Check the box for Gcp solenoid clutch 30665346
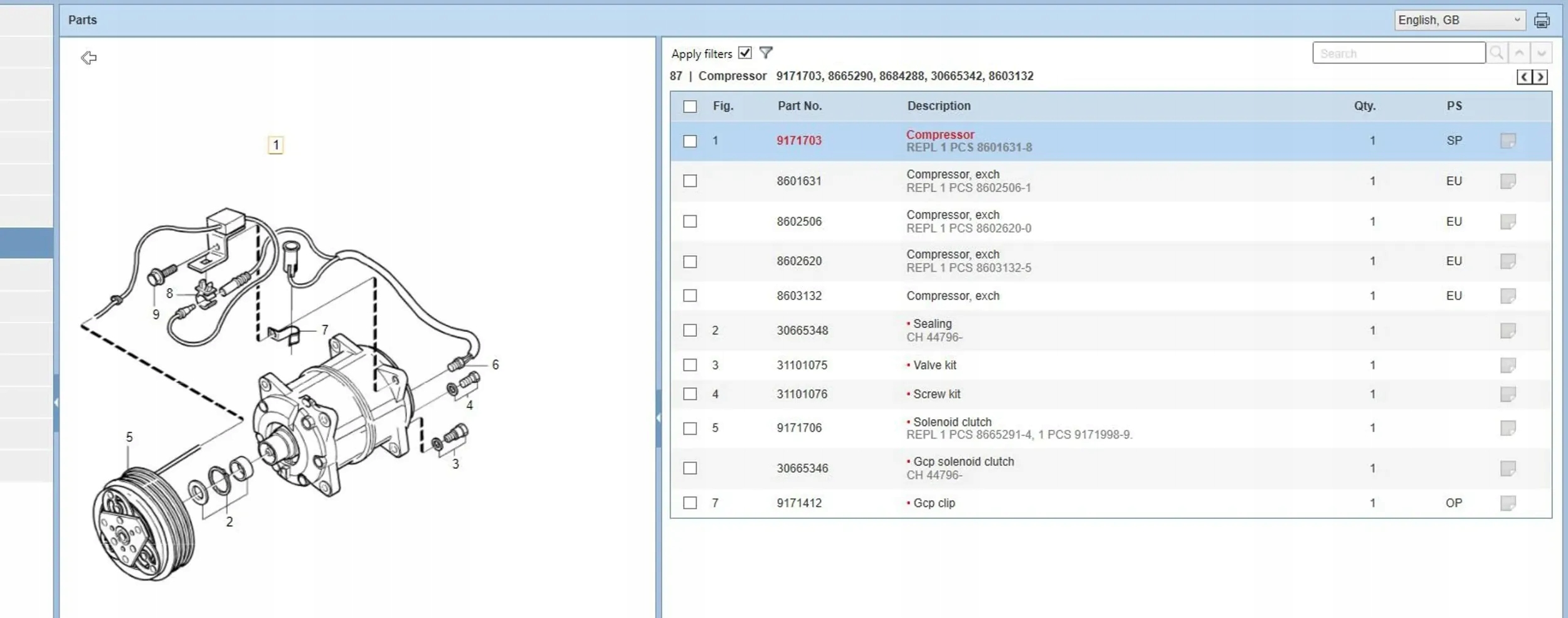Viewport: 1568px width, 618px height. tap(690, 469)
